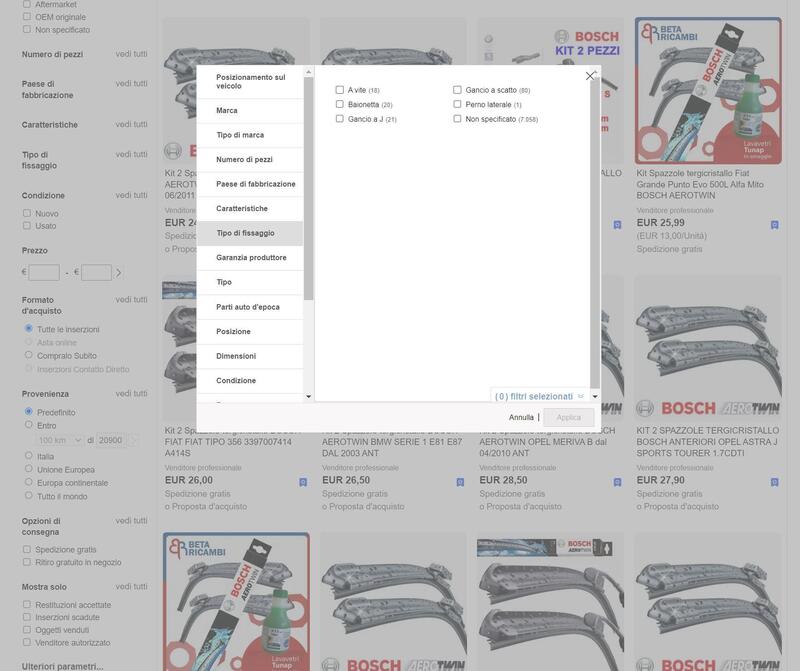Click the postal code field showing 20900
Image resolution: width=800 pixels, height=671 pixels.
pyautogui.click(x=111, y=440)
